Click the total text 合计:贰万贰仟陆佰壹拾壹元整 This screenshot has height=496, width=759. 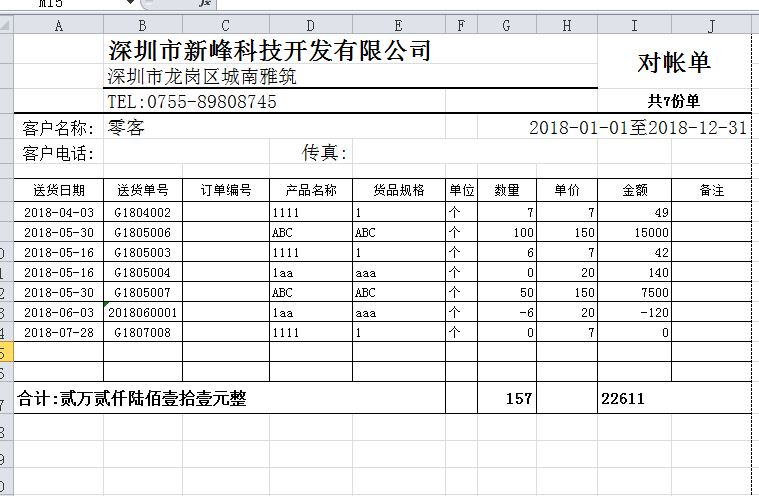(132, 398)
